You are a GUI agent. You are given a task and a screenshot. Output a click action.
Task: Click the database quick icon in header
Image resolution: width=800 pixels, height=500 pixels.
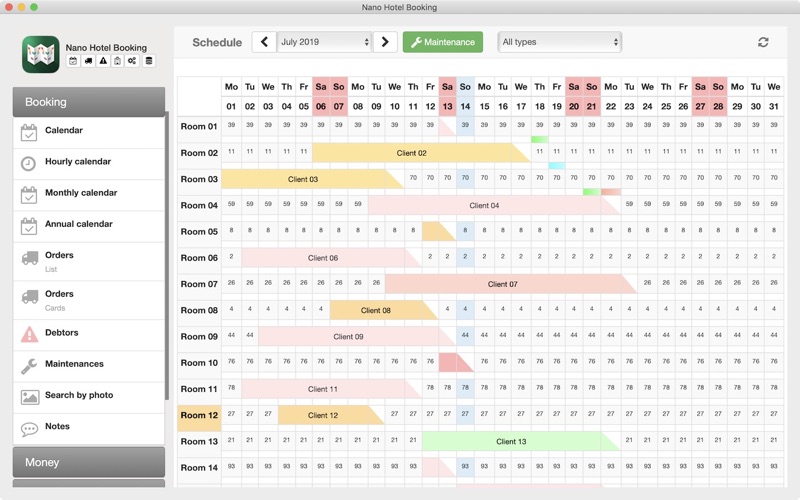coord(149,61)
